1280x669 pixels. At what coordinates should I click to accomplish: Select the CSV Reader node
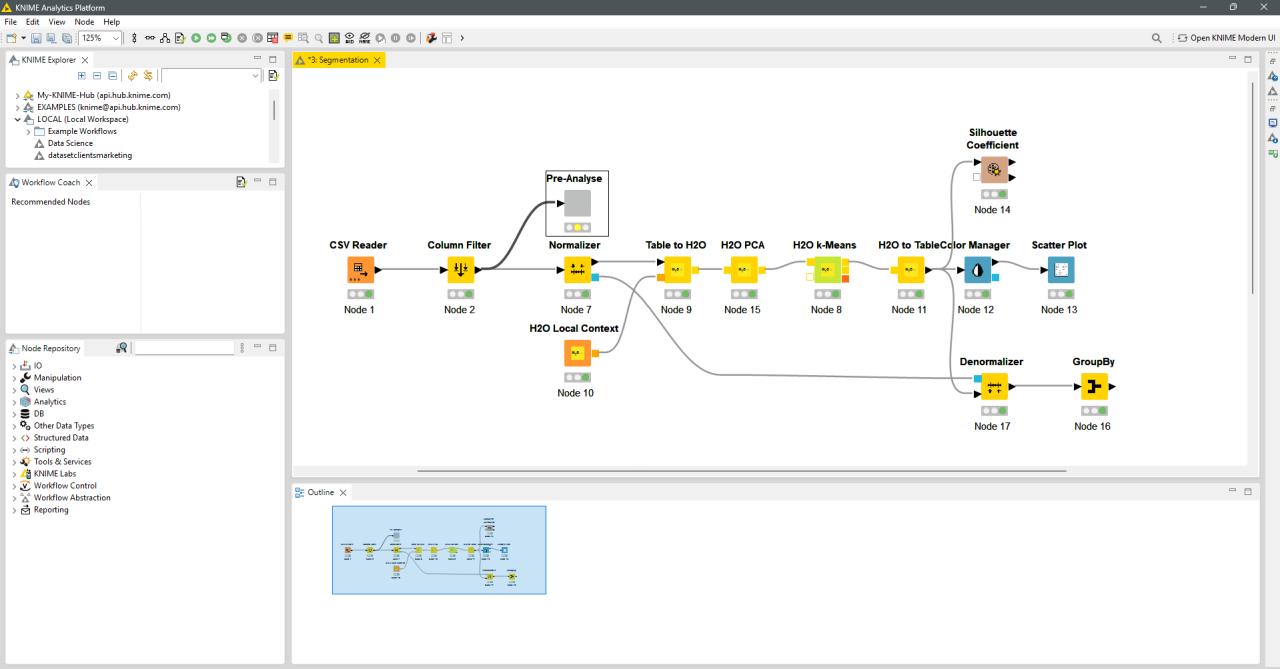click(360, 270)
